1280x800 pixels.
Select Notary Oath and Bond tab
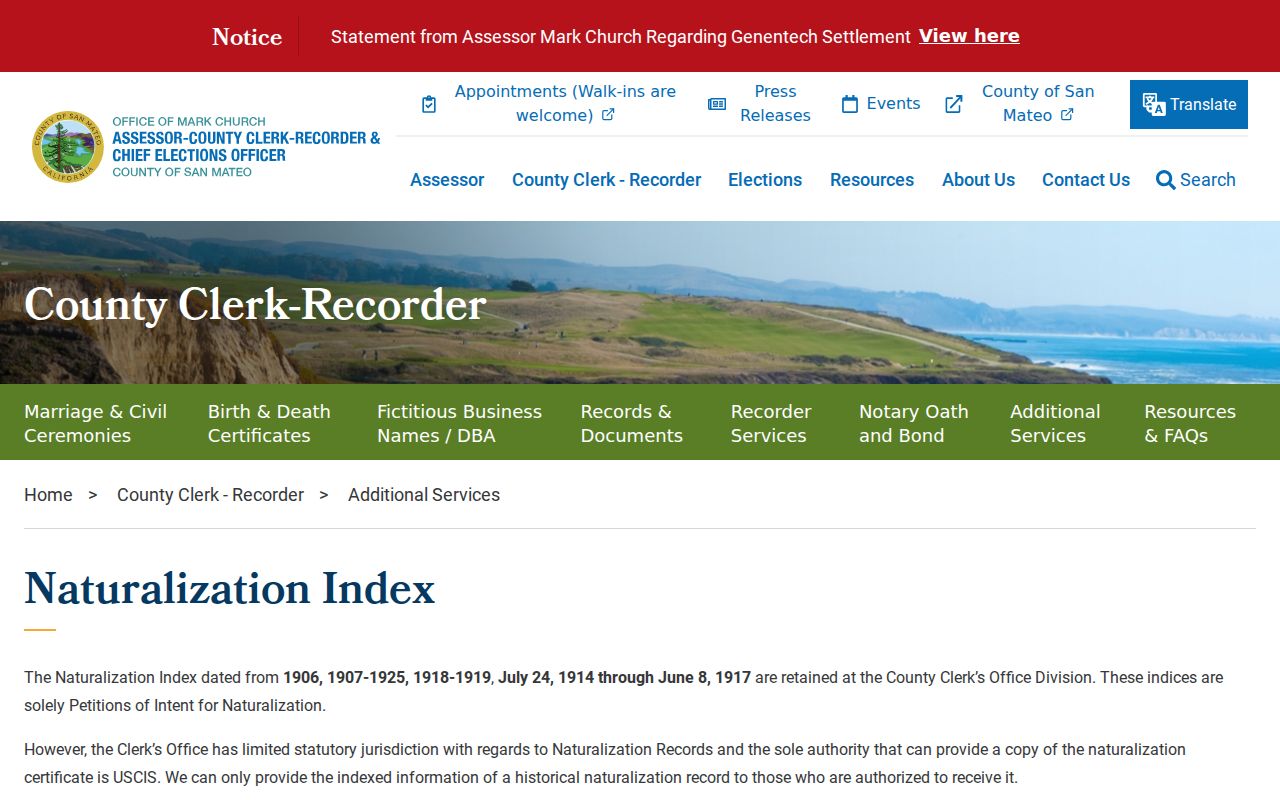coord(914,423)
